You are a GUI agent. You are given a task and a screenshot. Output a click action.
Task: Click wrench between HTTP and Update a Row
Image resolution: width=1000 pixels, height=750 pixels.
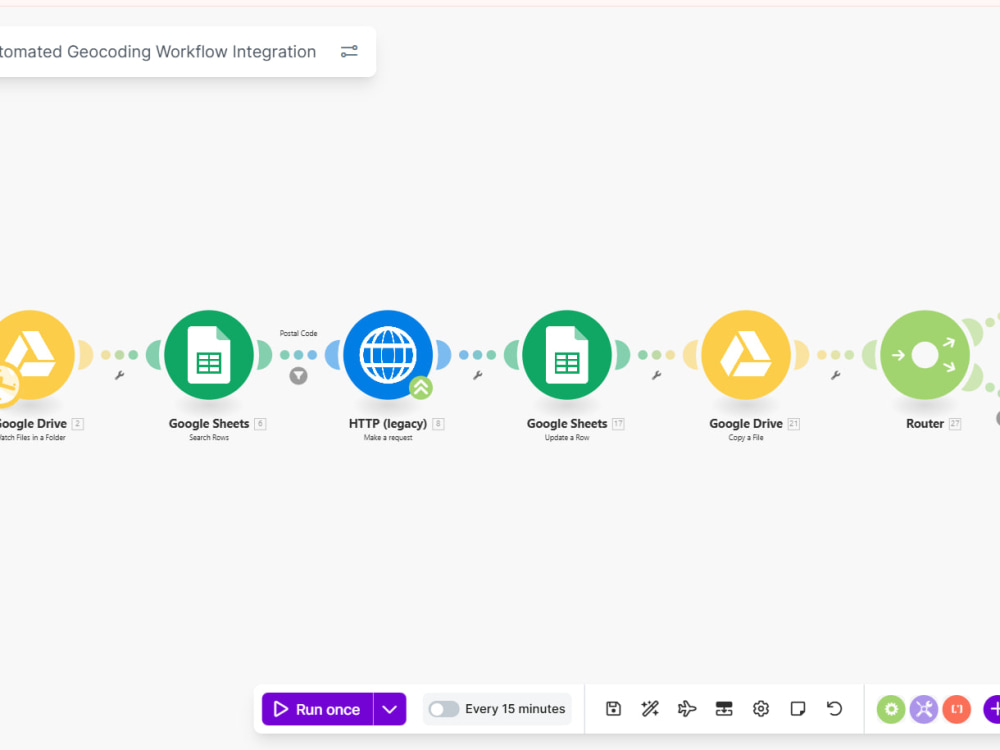[x=478, y=376]
